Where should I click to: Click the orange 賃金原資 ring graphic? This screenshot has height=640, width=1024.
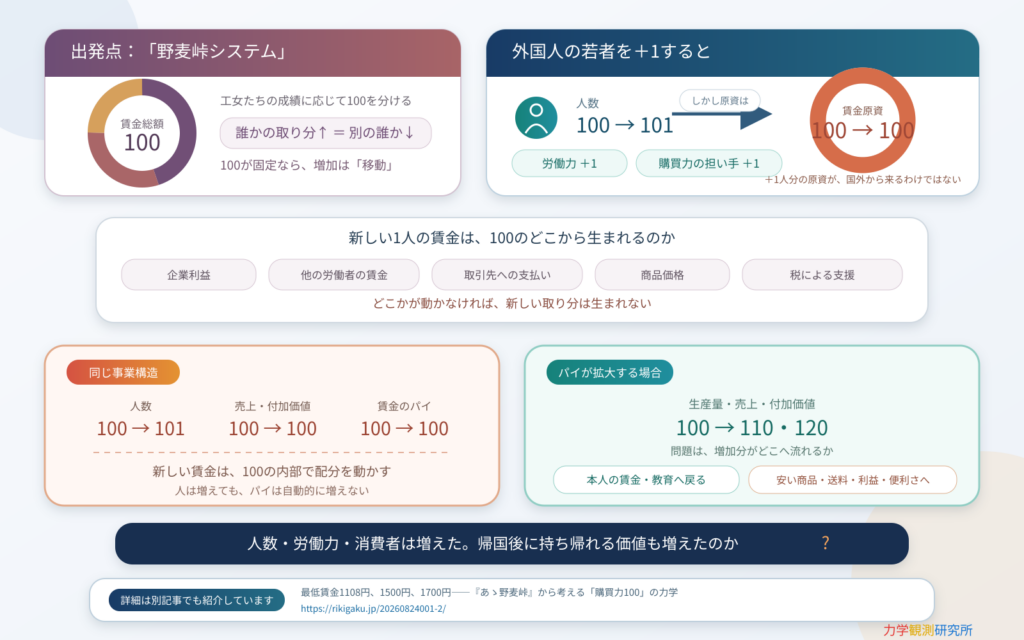tap(862, 121)
